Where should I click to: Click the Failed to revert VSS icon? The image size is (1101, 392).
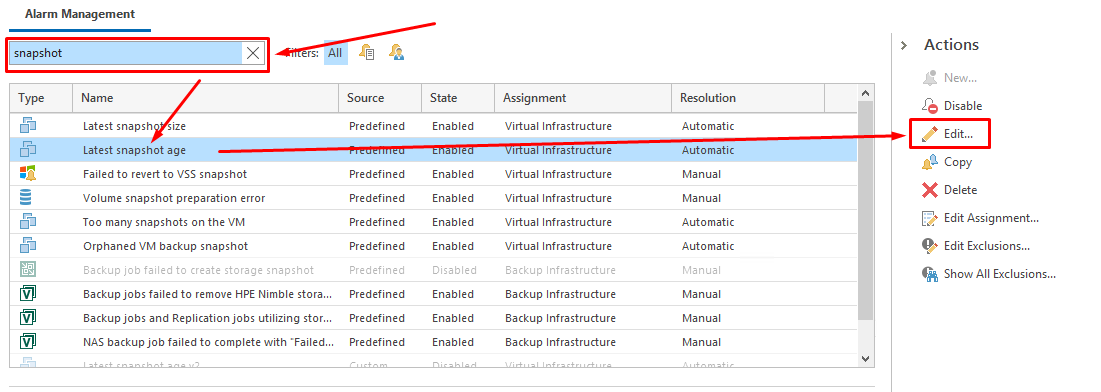click(x=28, y=174)
